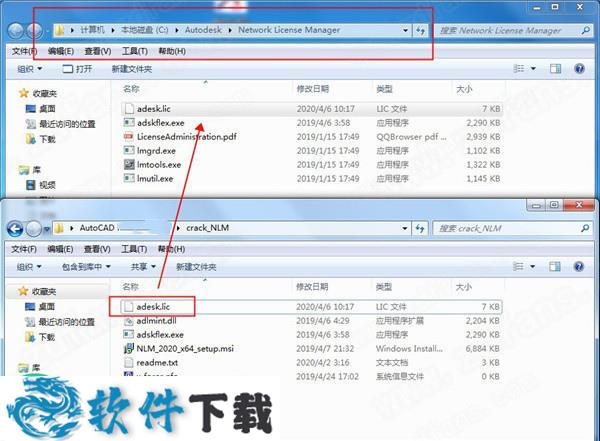Click 打开 button in top window toolbar
This screenshot has width=600, height=441.
click(x=77, y=69)
